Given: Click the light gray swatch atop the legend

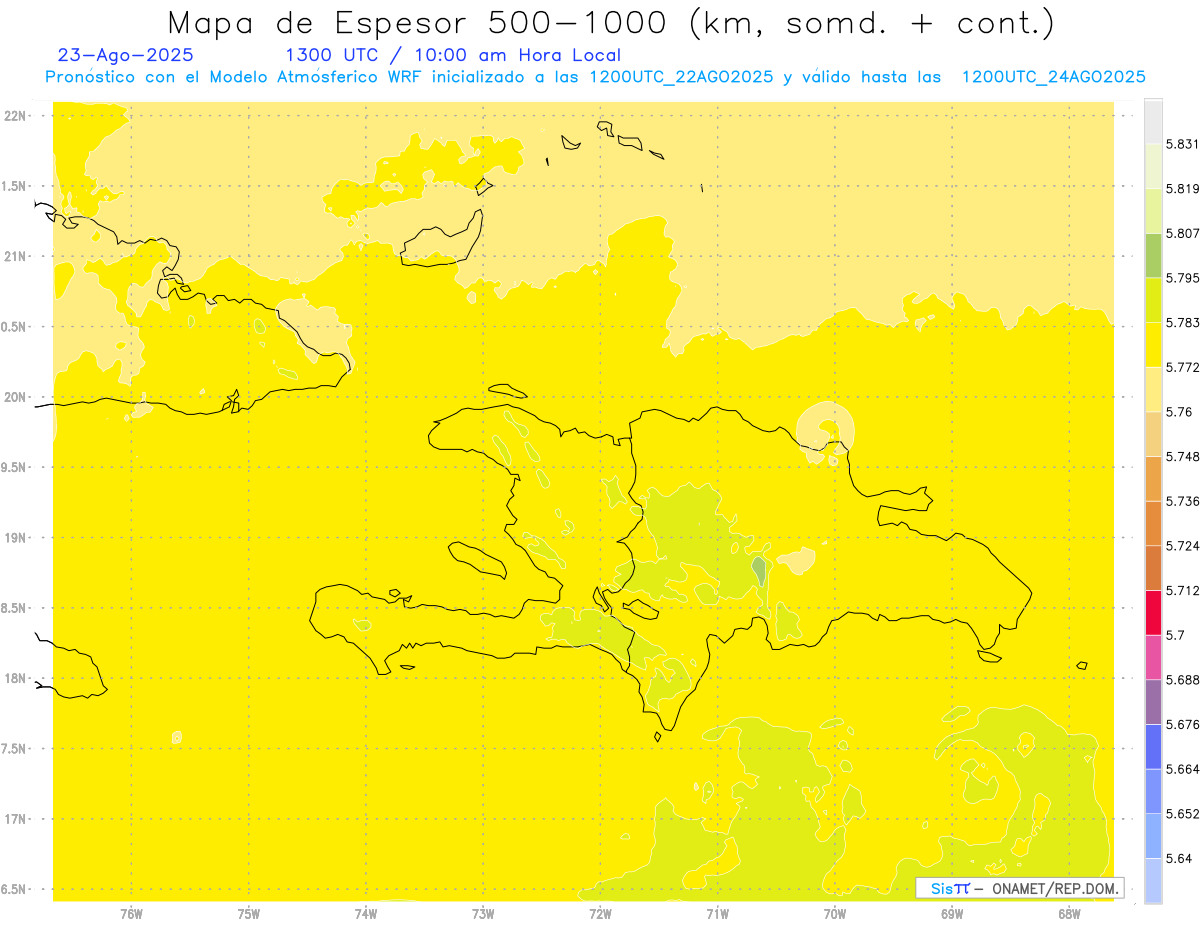Looking at the screenshot, I should pyautogui.click(x=1153, y=121).
